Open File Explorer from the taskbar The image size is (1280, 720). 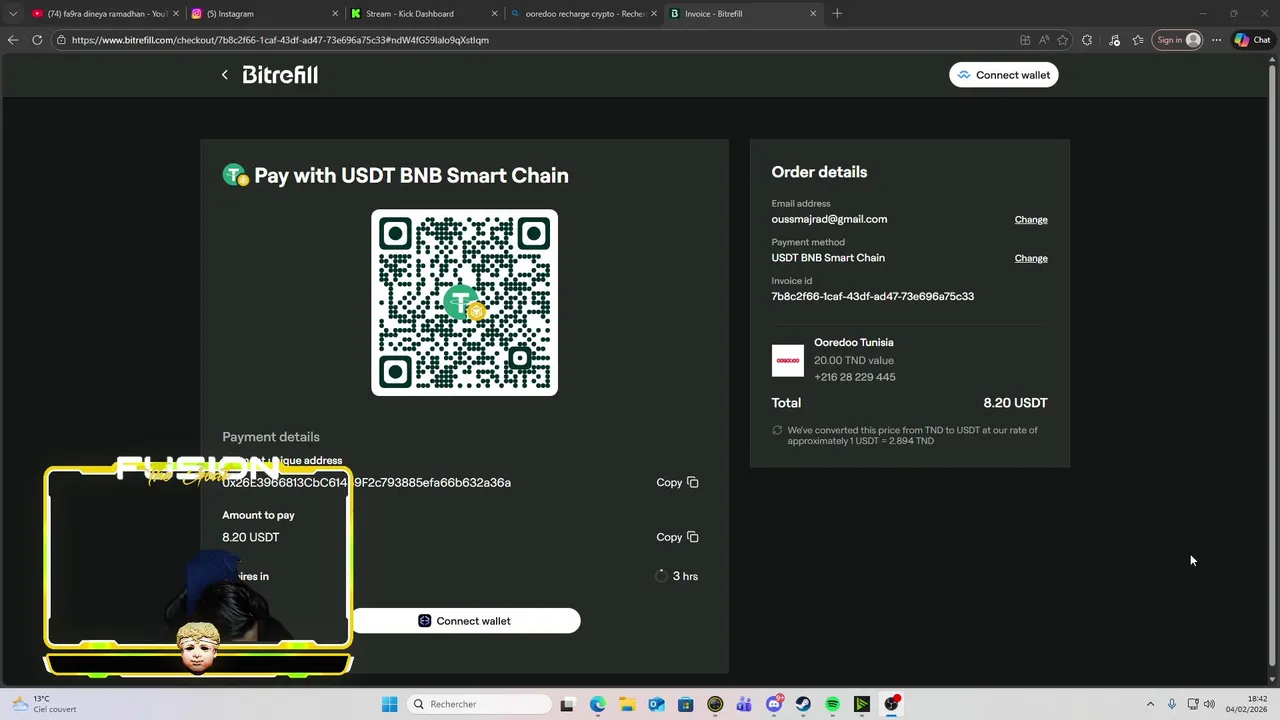click(627, 704)
